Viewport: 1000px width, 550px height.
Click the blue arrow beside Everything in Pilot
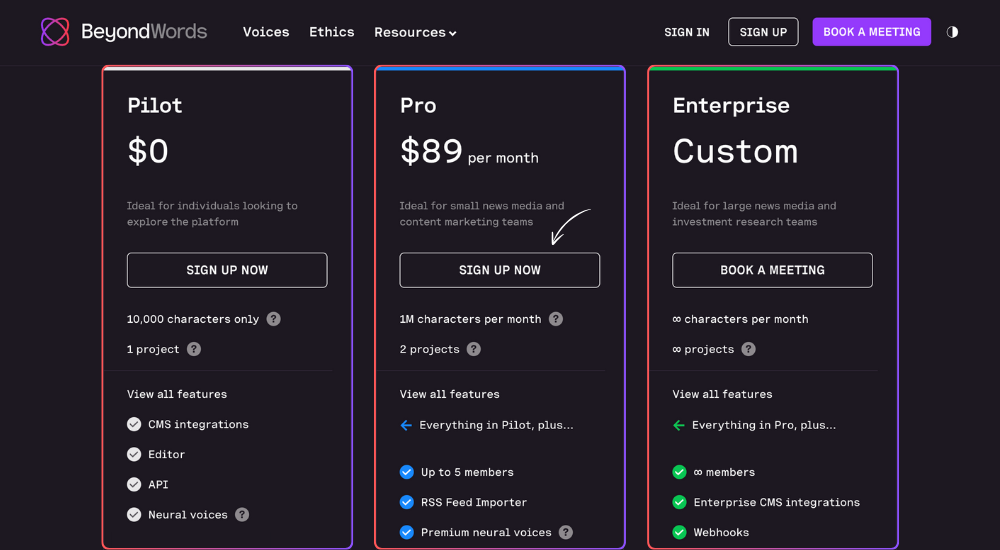pyautogui.click(x=406, y=425)
